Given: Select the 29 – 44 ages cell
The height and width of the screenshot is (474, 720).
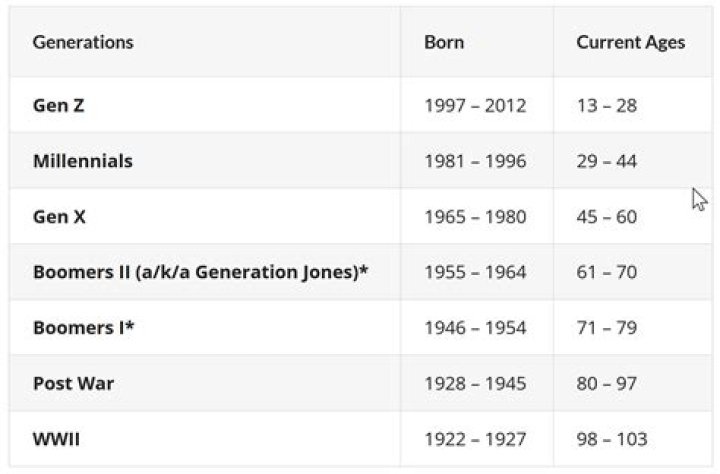Looking at the screenshot, I should click(606, 161).
